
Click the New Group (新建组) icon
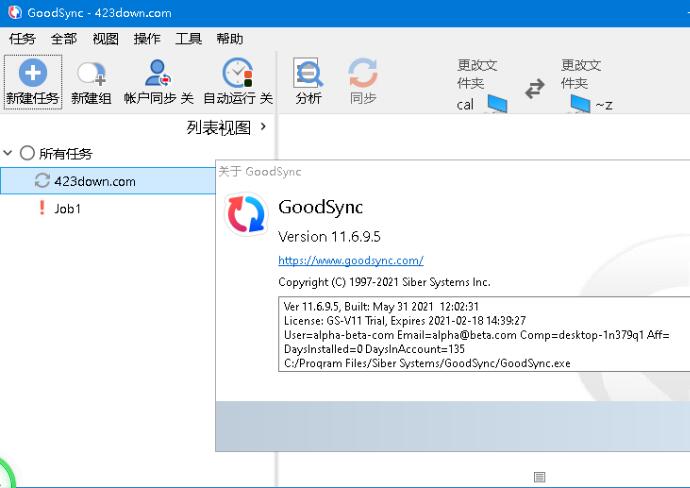coord(91,73)
